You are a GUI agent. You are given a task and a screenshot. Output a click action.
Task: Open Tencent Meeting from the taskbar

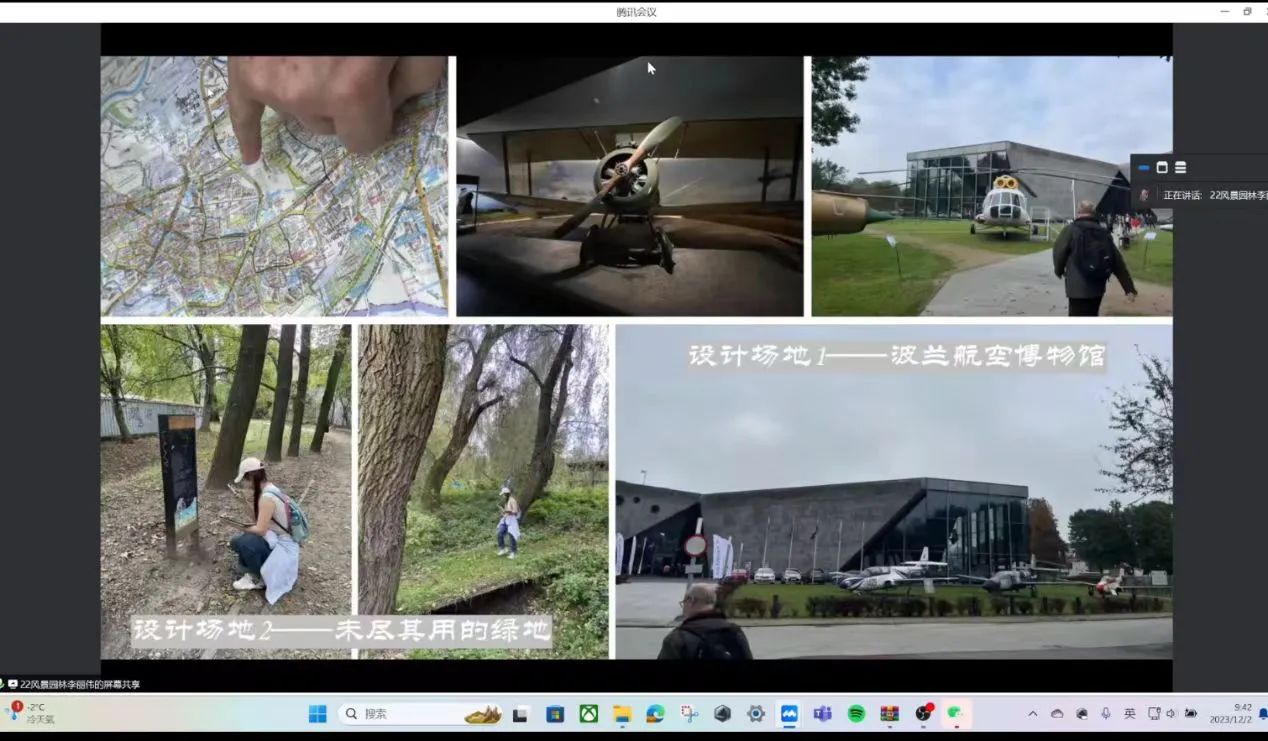789,714
